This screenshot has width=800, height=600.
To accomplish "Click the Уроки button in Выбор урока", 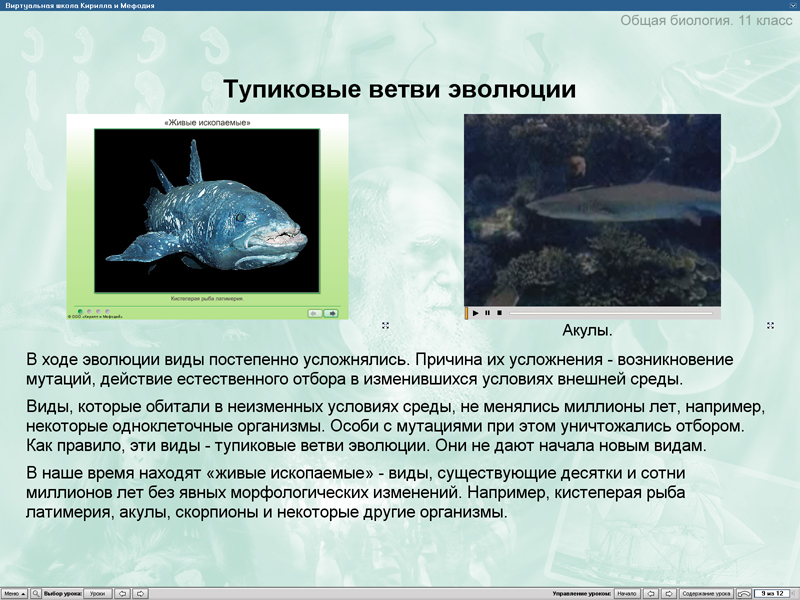I will tap(98, 592).
